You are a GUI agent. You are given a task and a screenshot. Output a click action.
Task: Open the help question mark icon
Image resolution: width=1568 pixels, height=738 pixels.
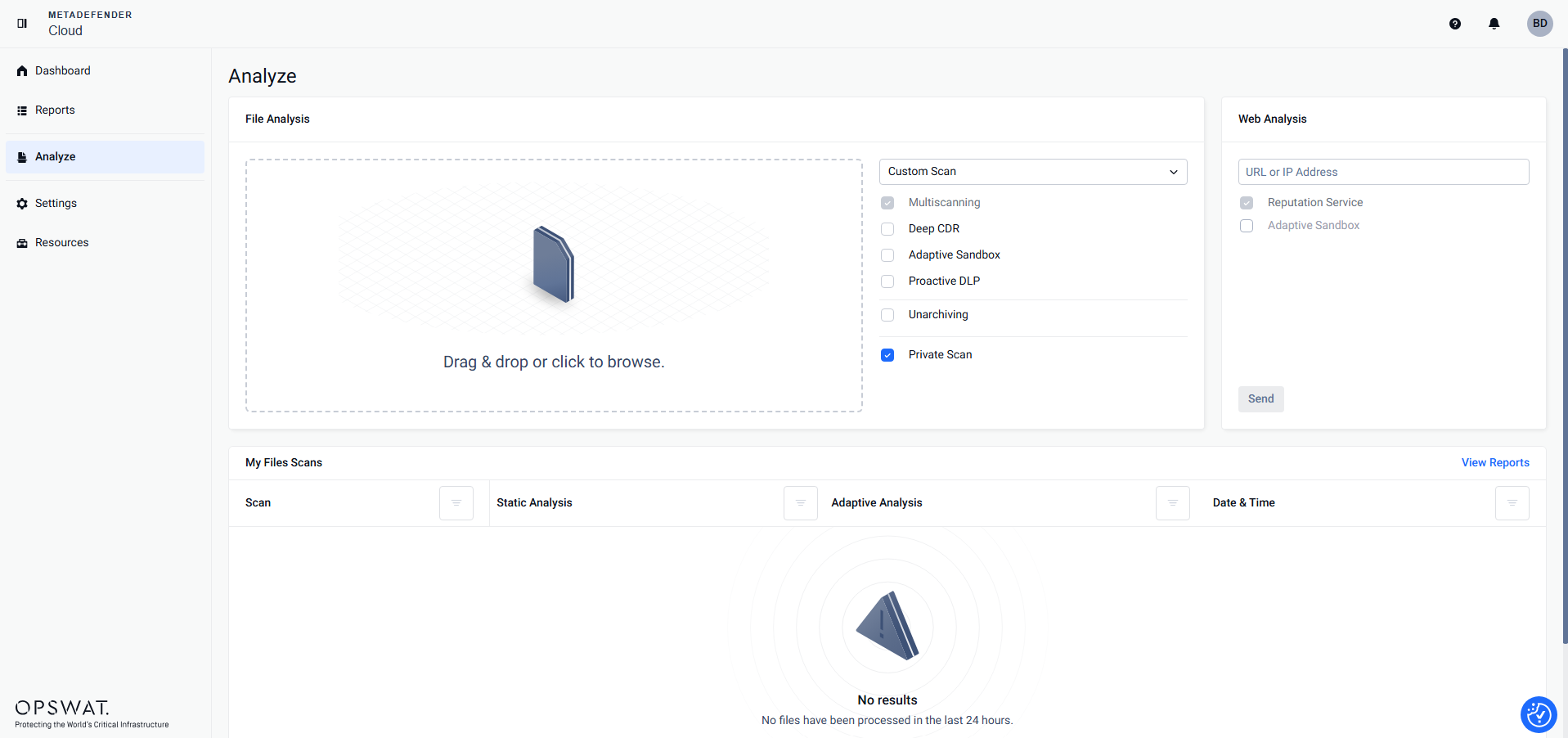tap(1455, 24)
